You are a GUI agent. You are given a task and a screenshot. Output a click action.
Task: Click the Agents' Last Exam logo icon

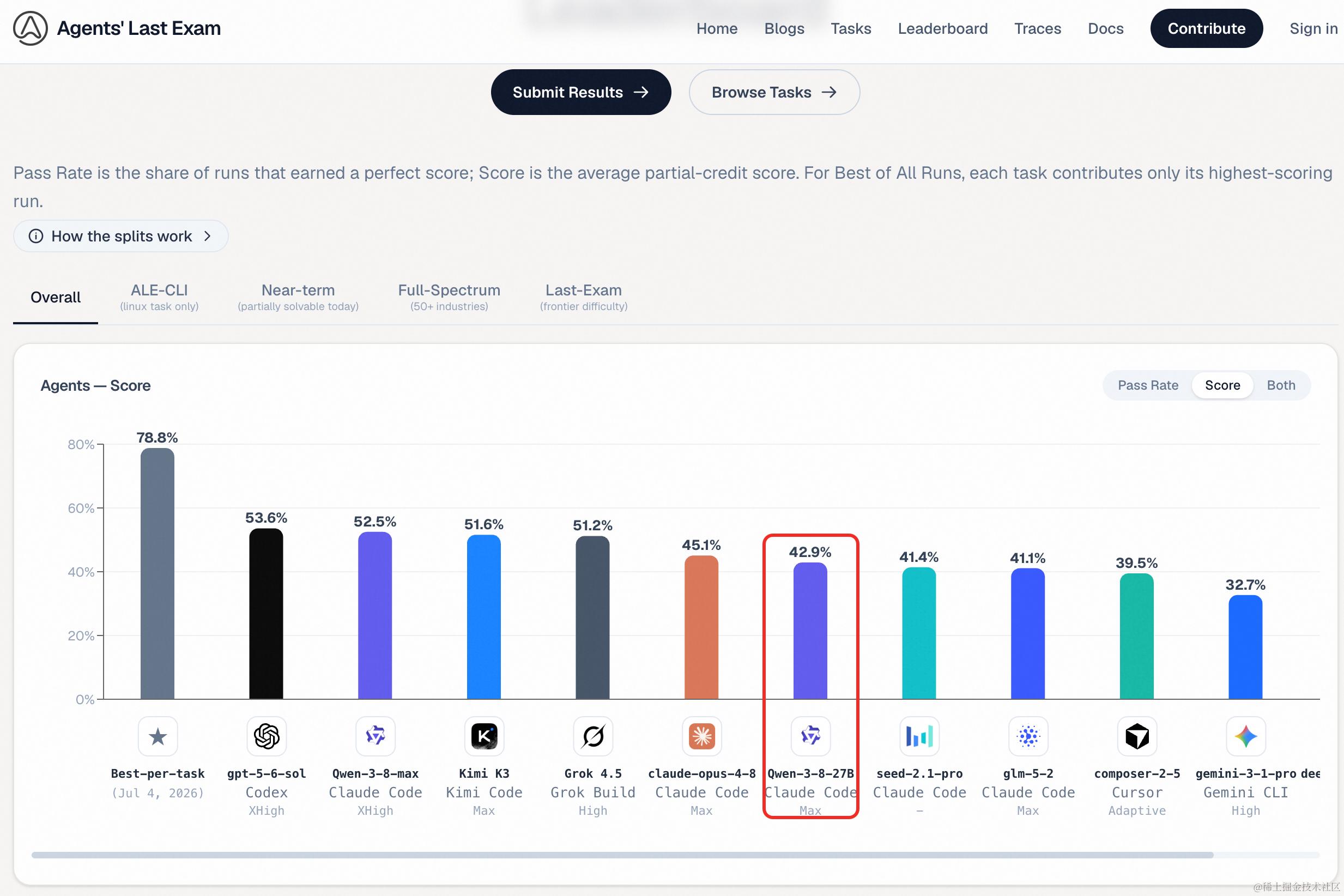click(x=31, y=28)
